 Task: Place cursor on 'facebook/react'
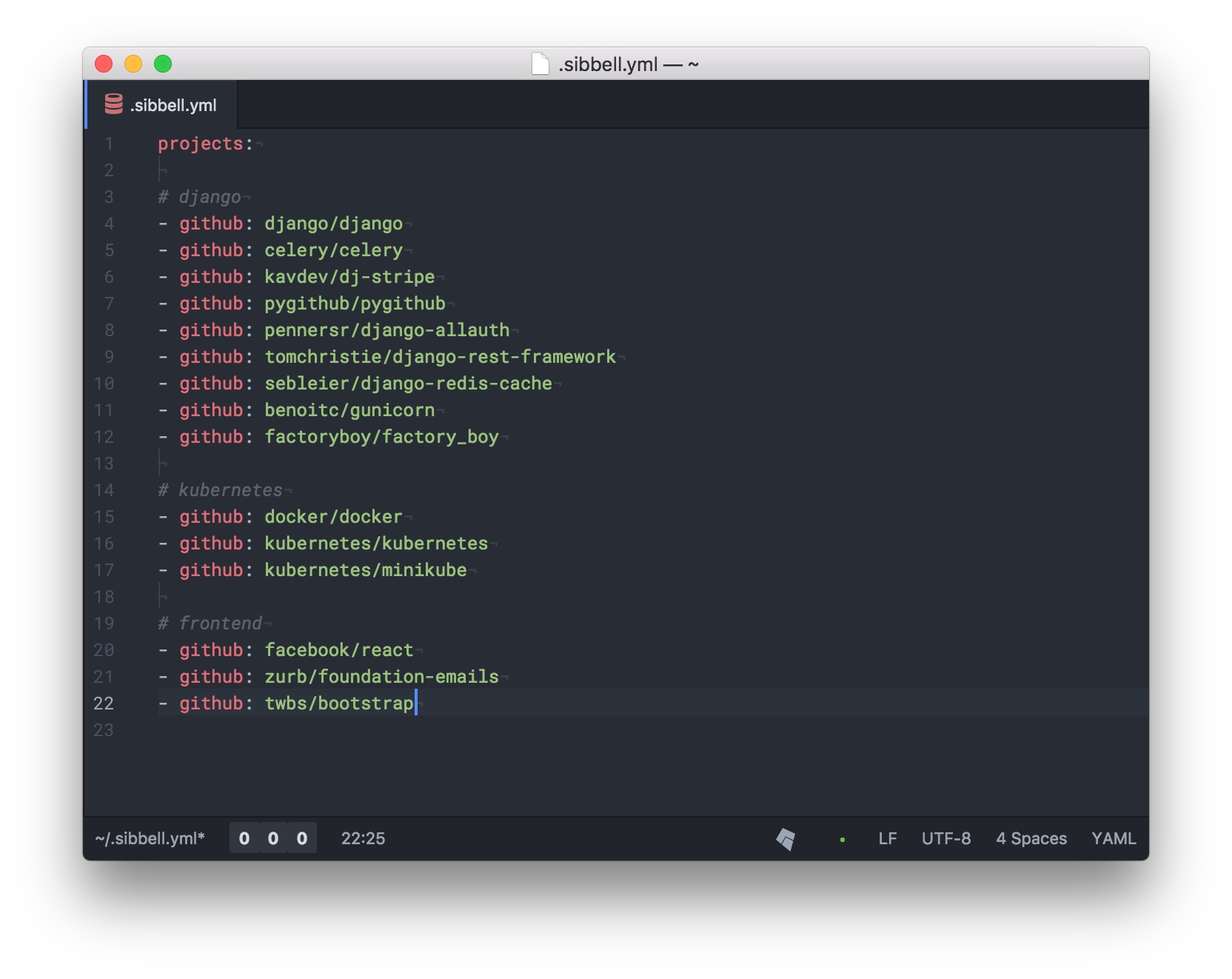339,650
